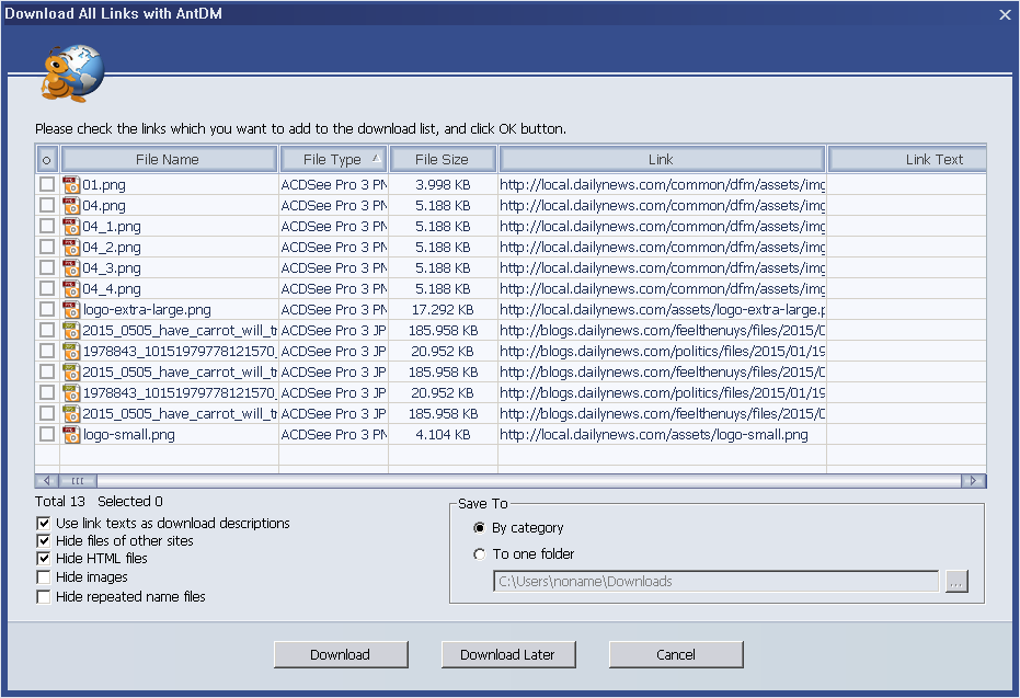Click the link URL of logo-extra-large.png row
The width and height of the screenshot is (1020, 698).
click(x=662, y=310)
